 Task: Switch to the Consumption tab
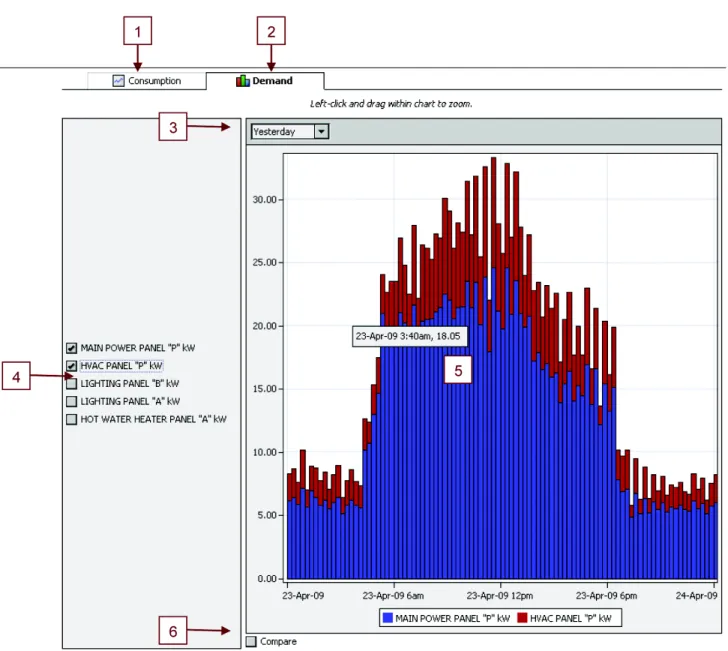(147, 81)
